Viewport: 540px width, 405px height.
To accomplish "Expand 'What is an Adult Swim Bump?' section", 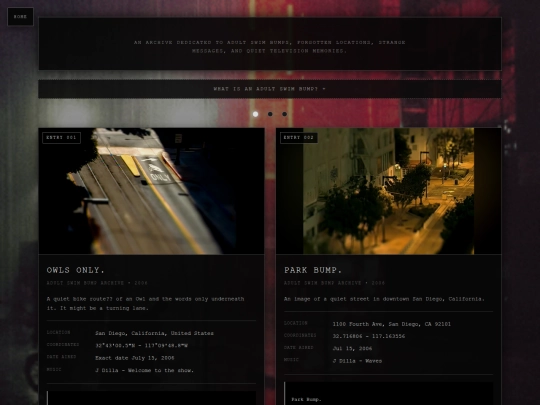I will 270,89.
